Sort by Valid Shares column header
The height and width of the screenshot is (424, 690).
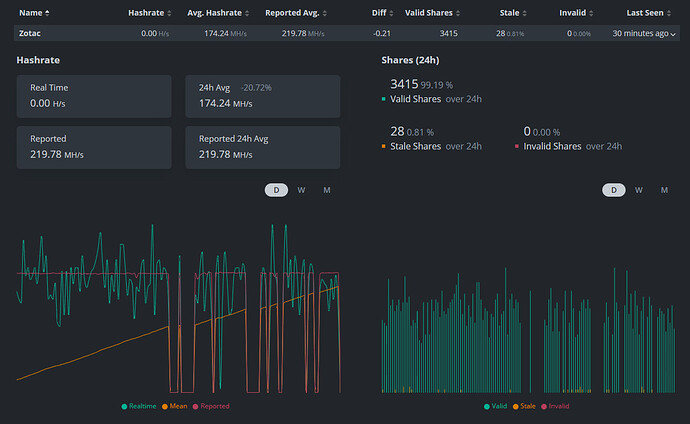click(x=432, y=13)
